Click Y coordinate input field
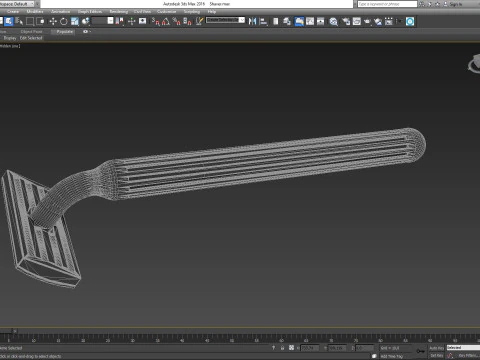Image resolution: width=480 pixels, height=360 pixels. pyautogui.click(x=337, y=348)
